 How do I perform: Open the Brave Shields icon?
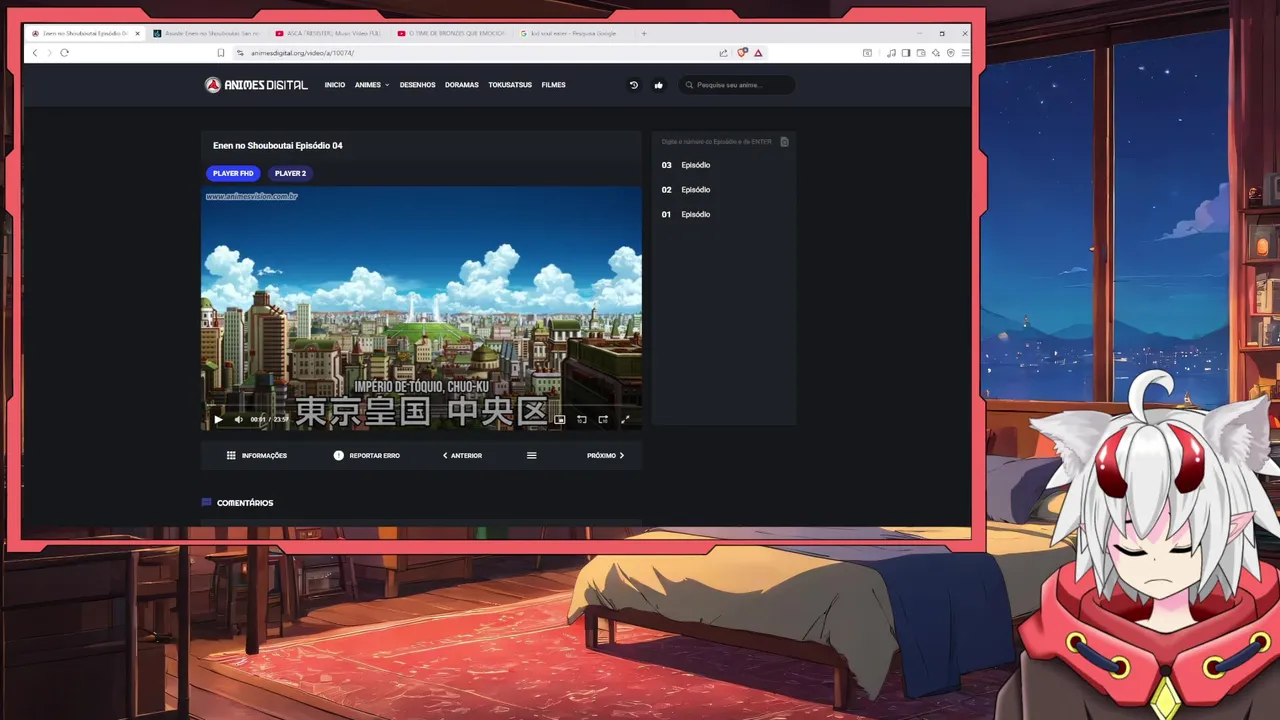[x=742, y=53]
